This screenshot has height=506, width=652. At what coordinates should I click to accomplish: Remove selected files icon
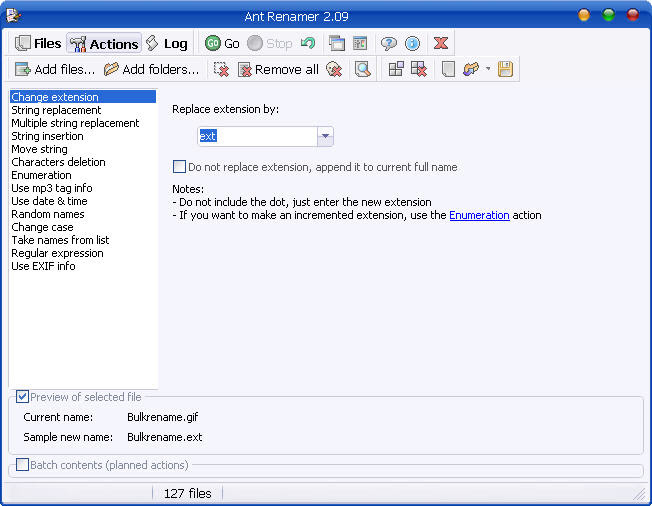[221, 69]
